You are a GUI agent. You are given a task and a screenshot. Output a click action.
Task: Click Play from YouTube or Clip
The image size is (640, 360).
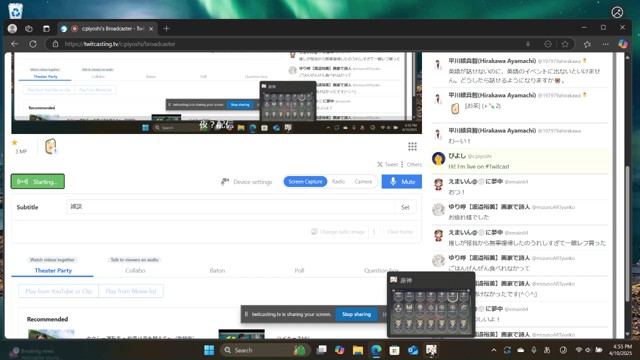coord(58,291)
